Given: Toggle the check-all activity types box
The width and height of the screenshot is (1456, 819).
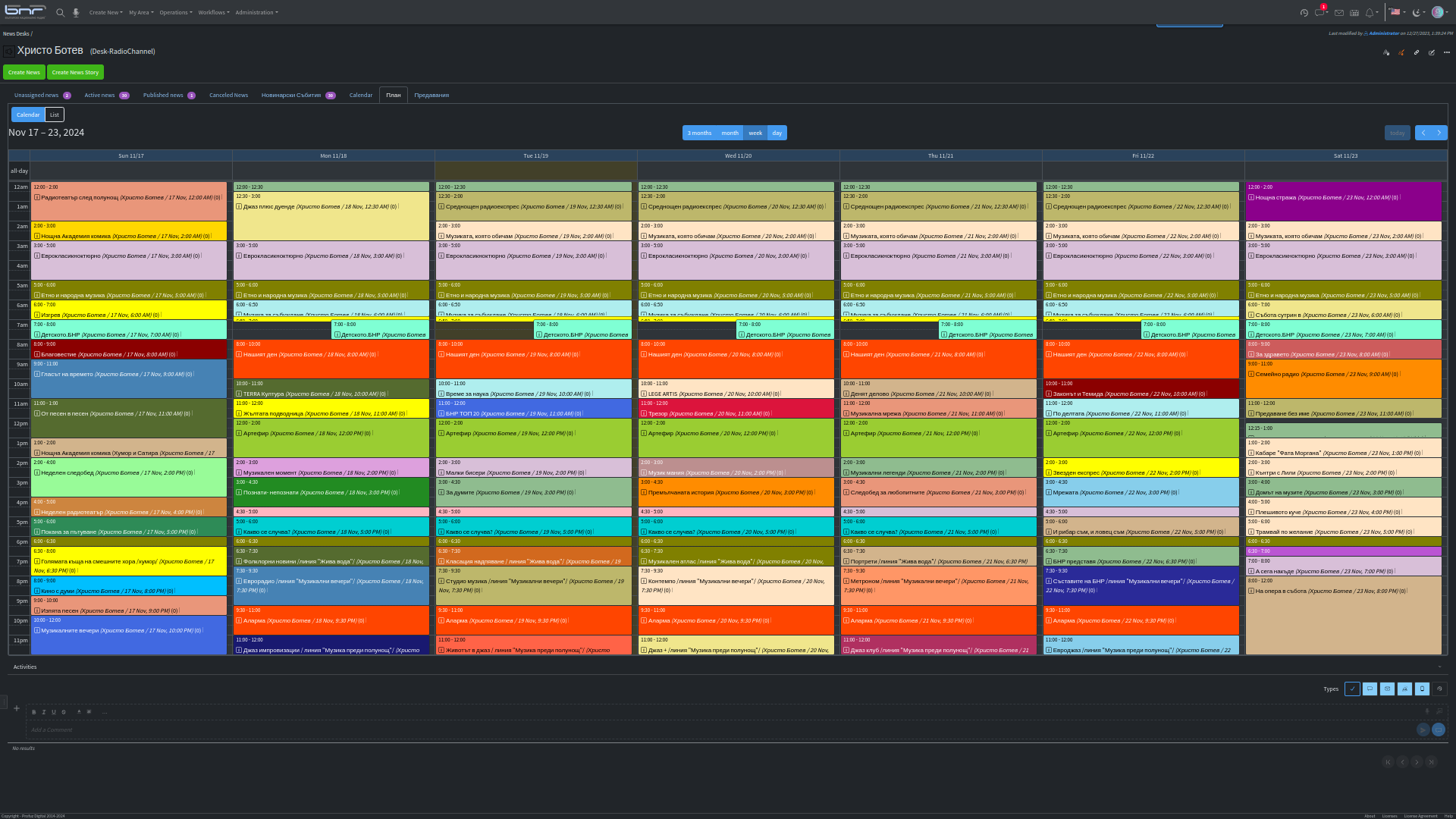Looking at the screenshot, I should 1352,689.
